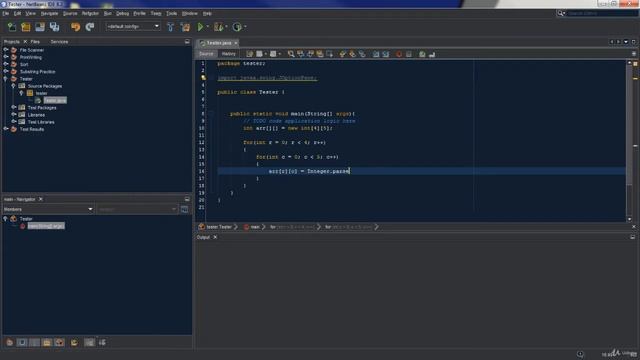Click the New Project toolbar icon
The width and height of the screenshot is (640, 360).
tap(26, 27)
